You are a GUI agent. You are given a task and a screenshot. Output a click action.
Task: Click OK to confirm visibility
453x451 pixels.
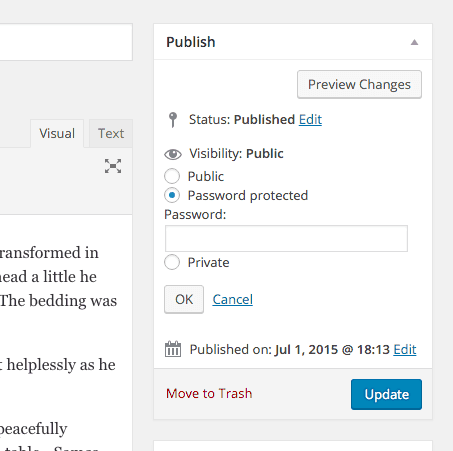click(x=184, y=299)
